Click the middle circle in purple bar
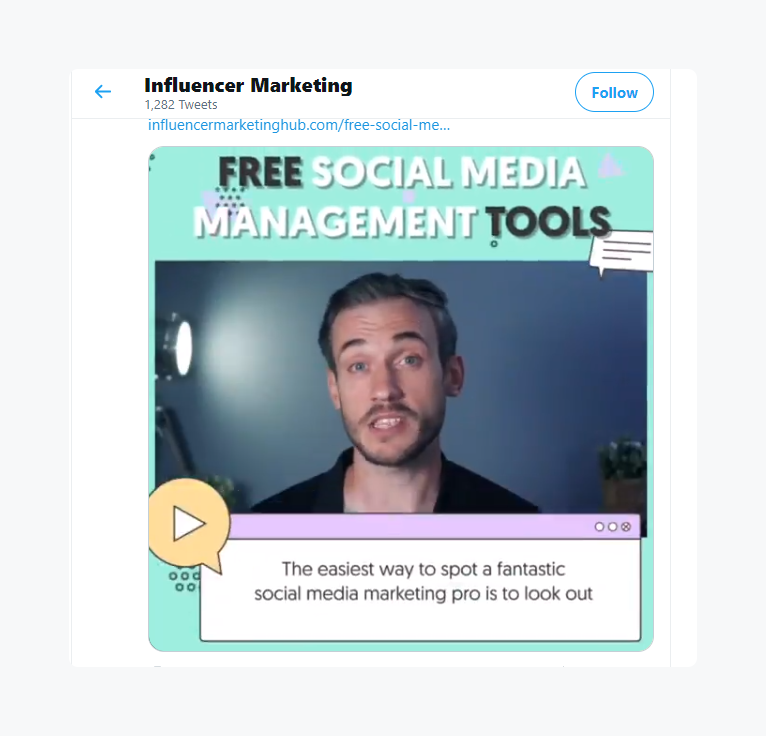Screen dimensions: 766x736 click(613, 526)
